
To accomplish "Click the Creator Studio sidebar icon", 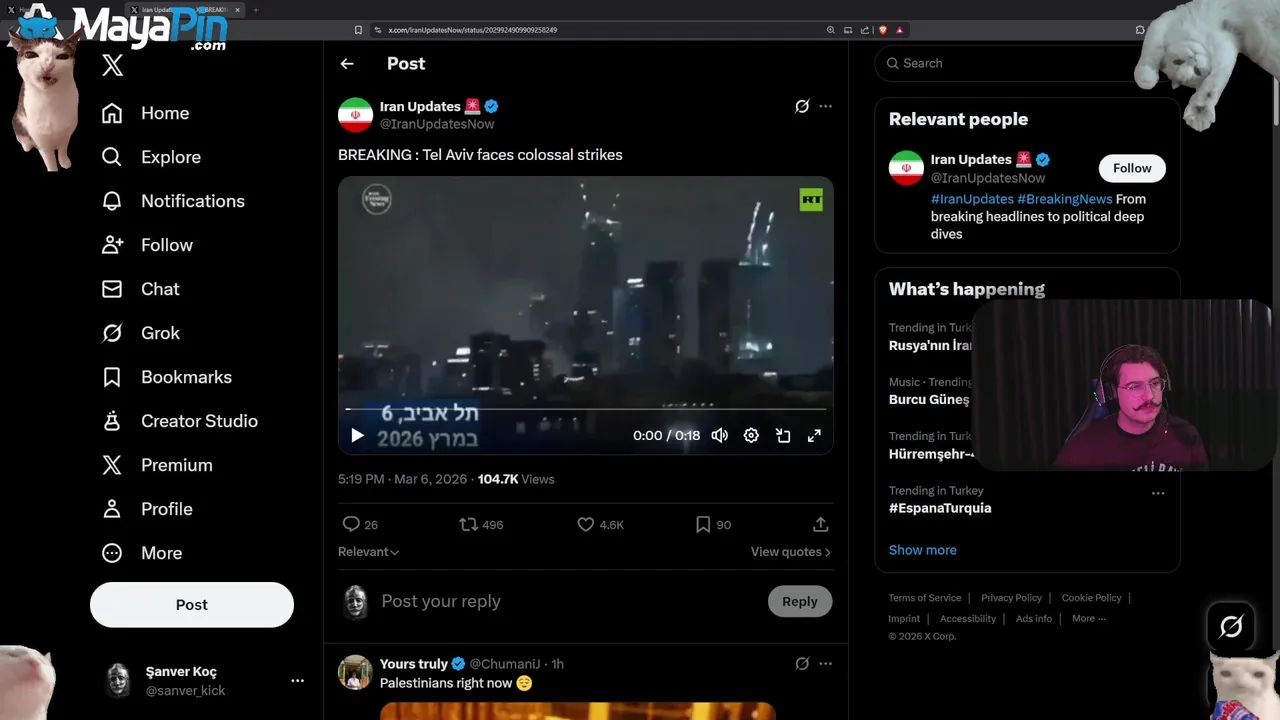I will coord(112,421).
